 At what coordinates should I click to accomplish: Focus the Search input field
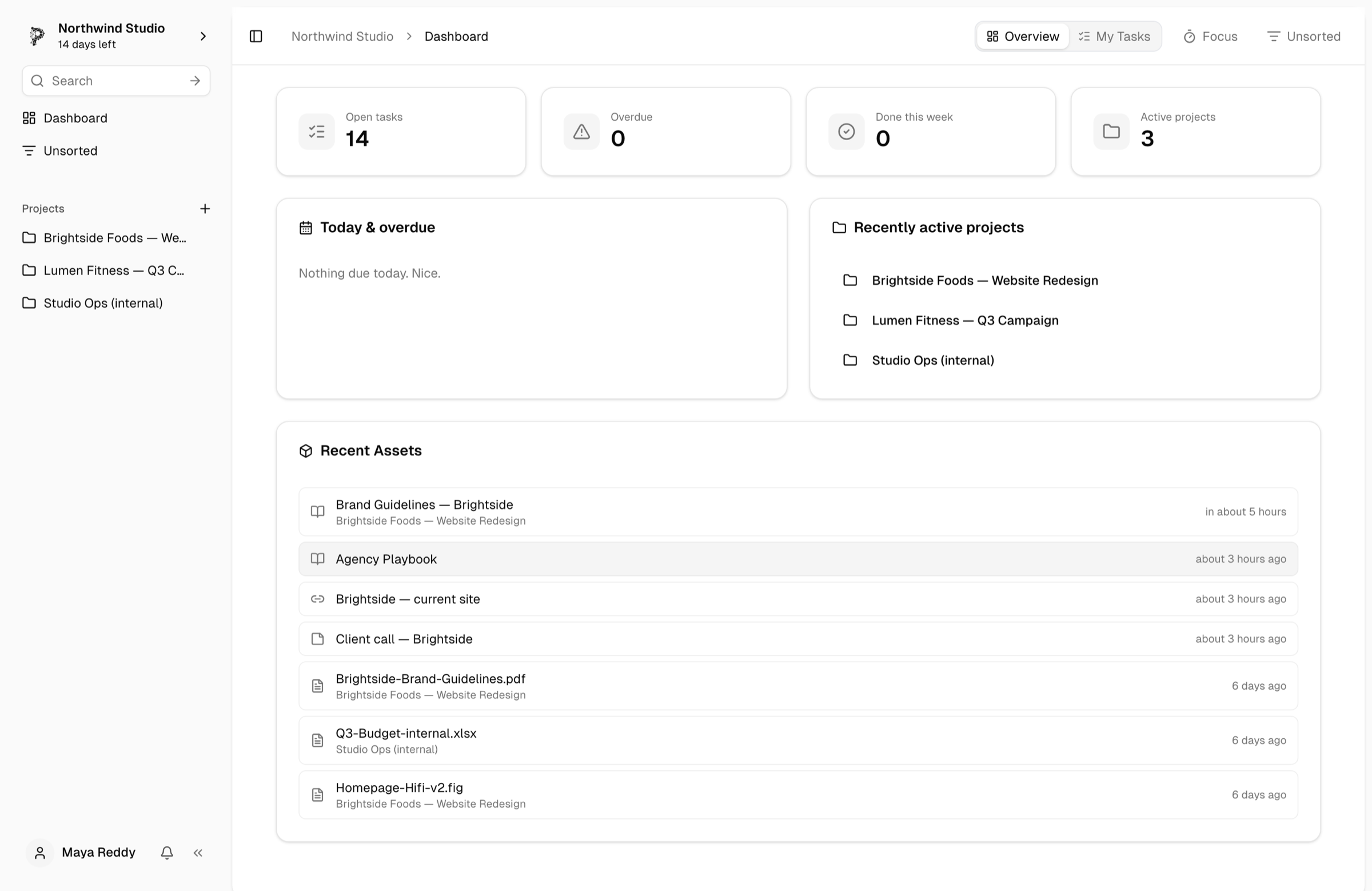pos(116,81)
